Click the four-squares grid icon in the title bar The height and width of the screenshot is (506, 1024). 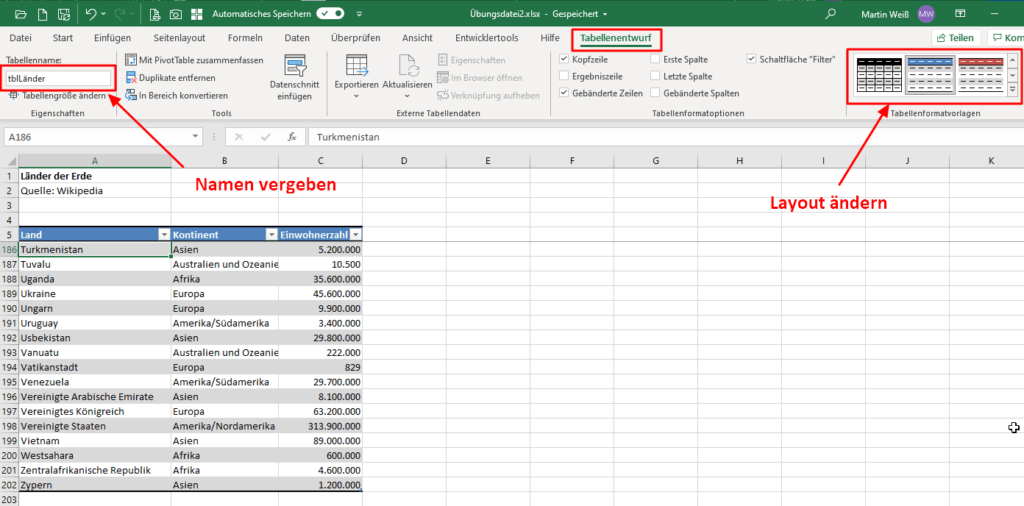pyautogui.click(x=197, y=14)
